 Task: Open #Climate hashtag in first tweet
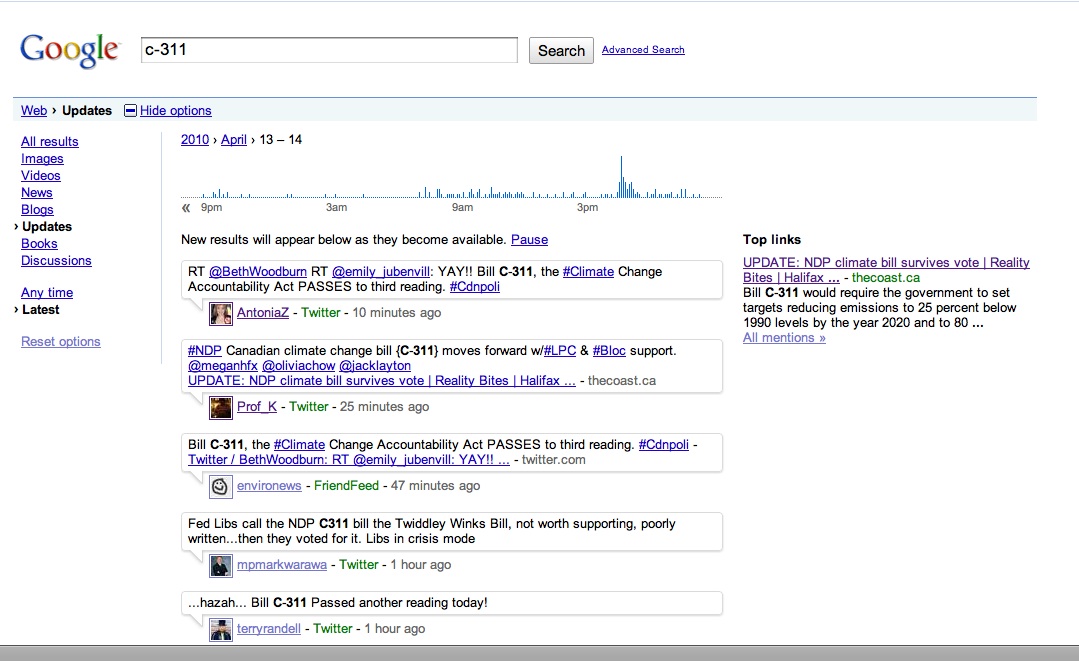588,272
